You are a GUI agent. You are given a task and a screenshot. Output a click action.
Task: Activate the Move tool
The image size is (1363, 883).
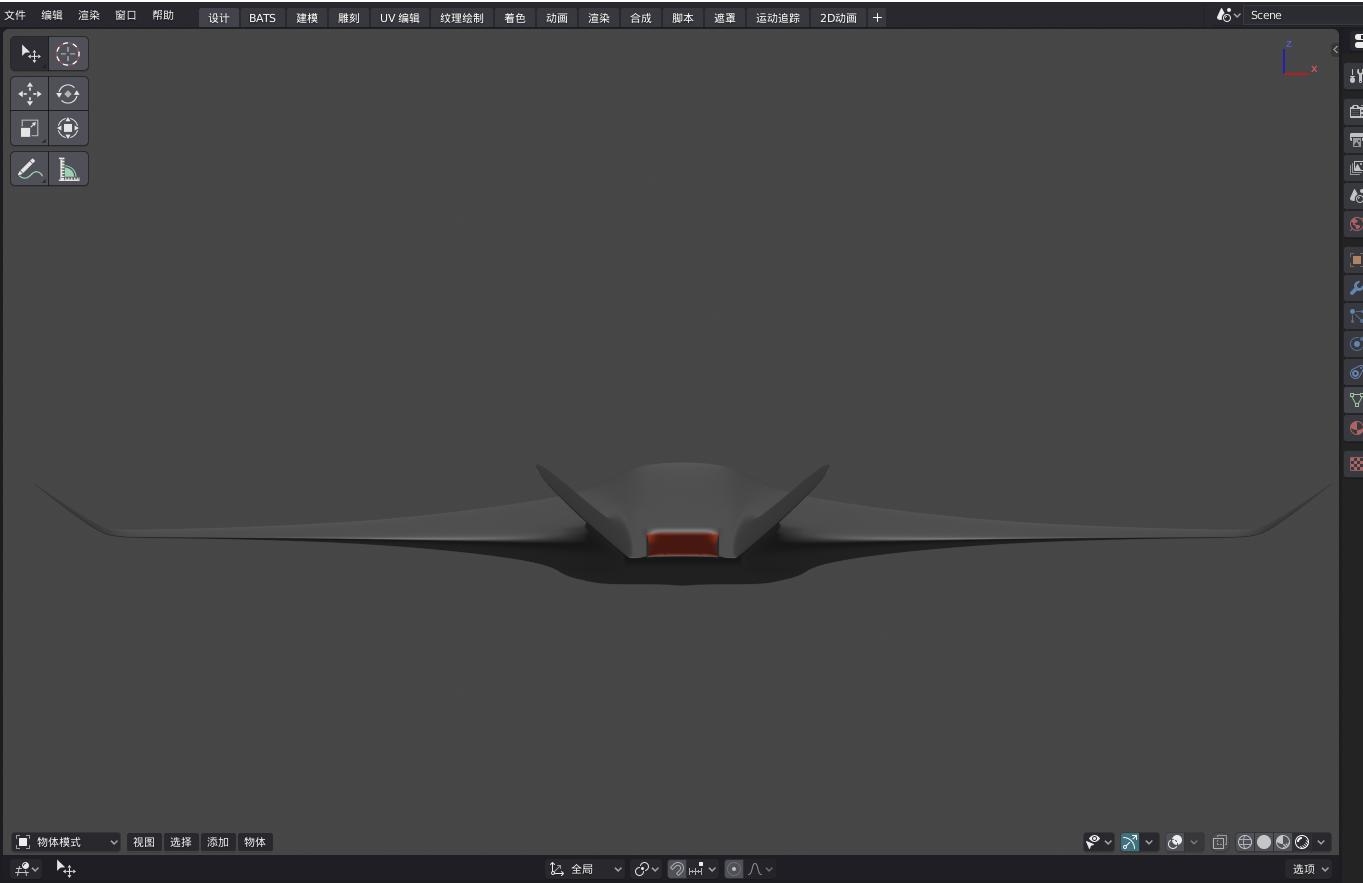pos(30,94)
